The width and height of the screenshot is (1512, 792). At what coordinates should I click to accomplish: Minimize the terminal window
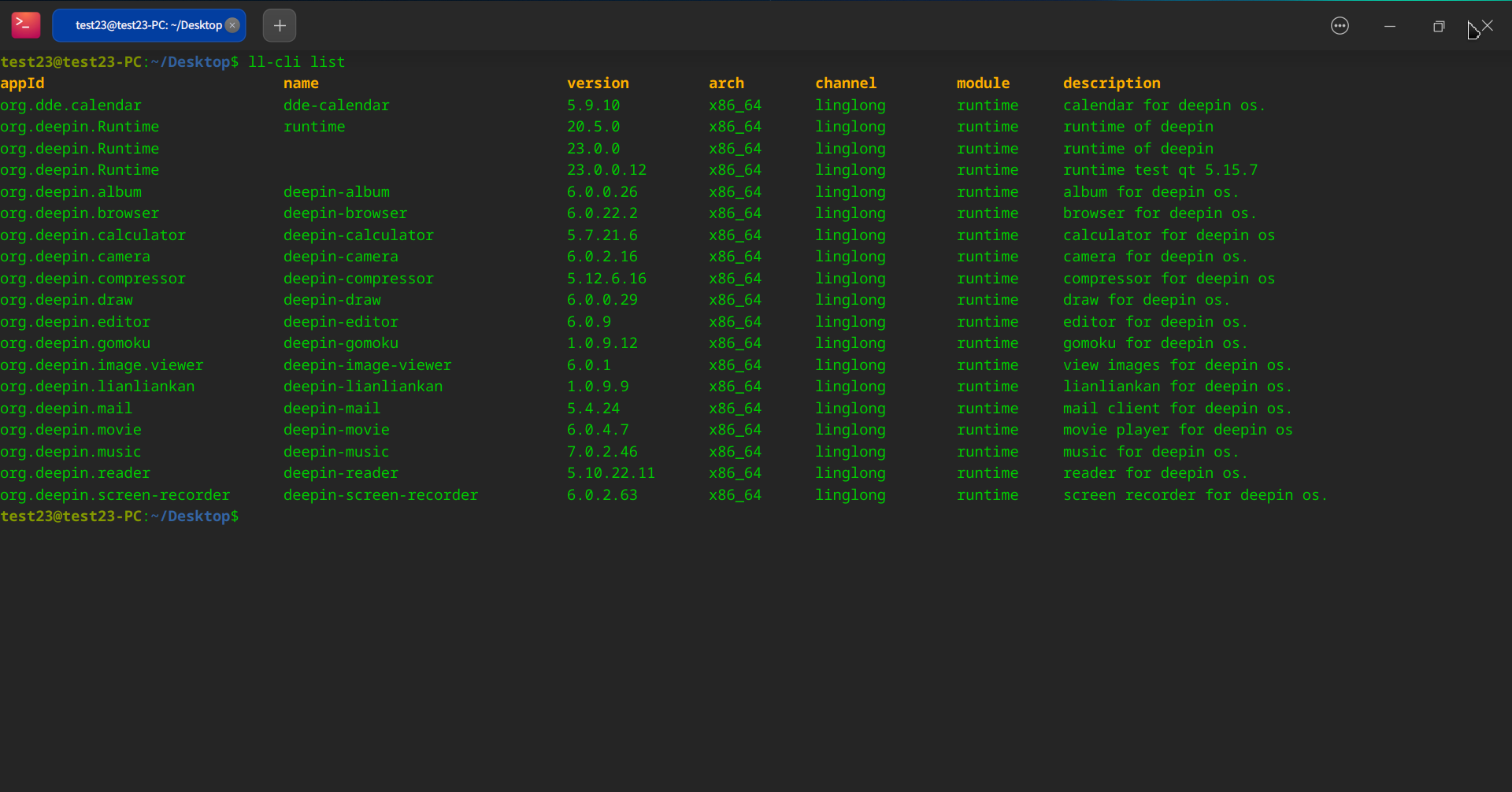pyautogui.click(x=1390, y=26)
